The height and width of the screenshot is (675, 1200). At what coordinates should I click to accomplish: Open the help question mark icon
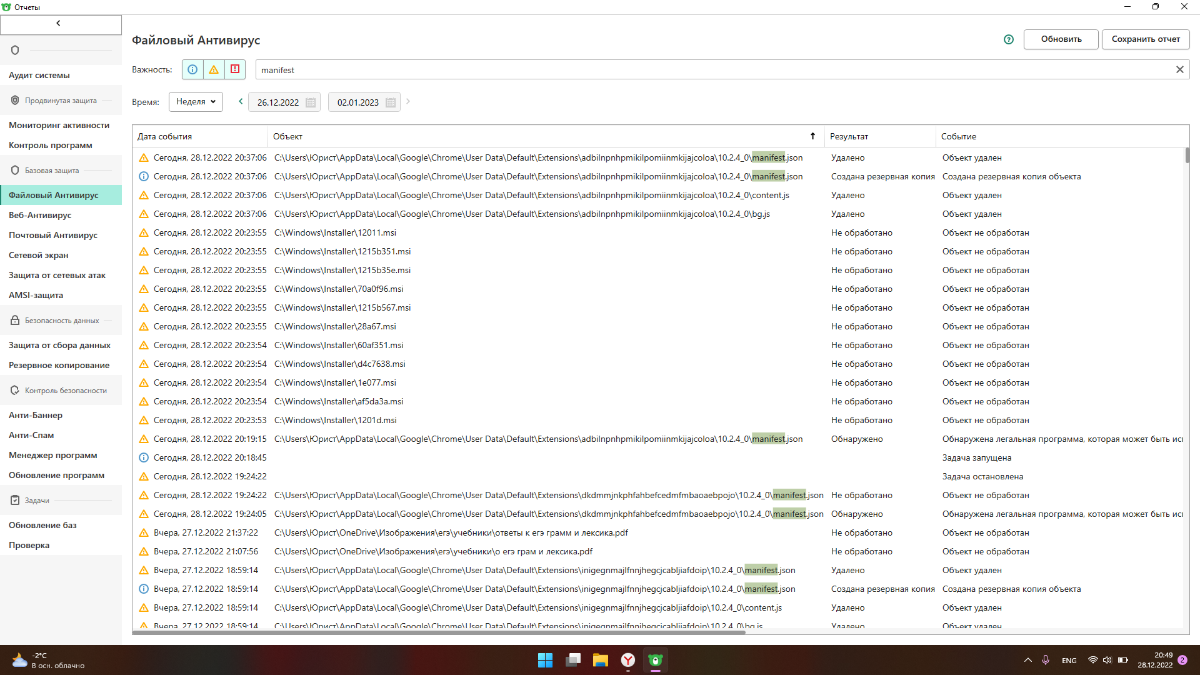[x=1008, y=40]
